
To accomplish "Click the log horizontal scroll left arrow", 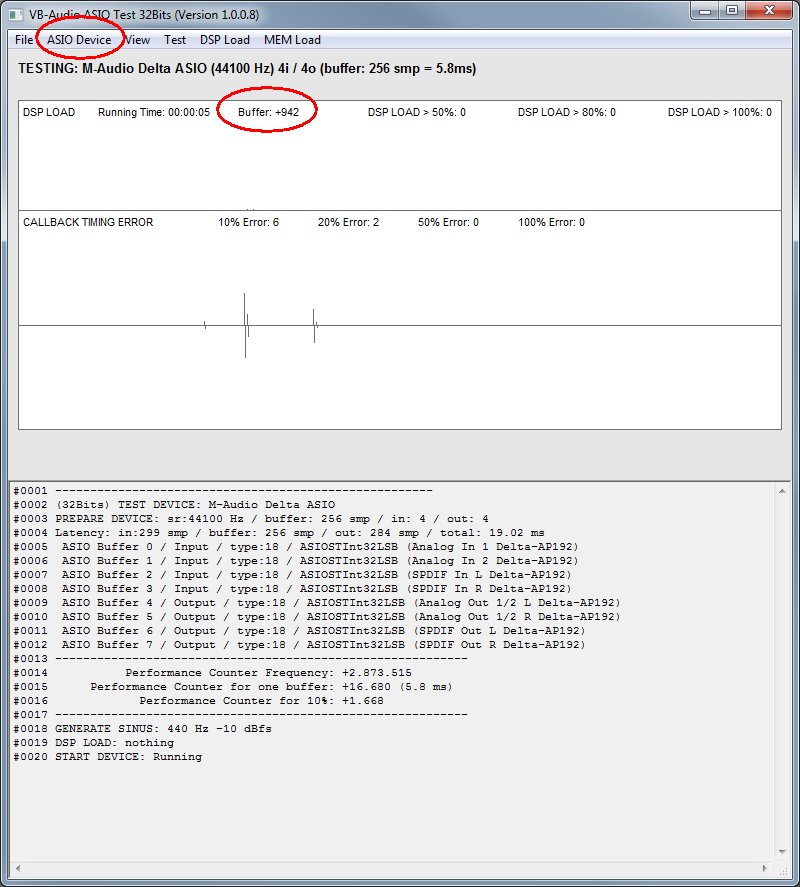I will tap(18, 868).
